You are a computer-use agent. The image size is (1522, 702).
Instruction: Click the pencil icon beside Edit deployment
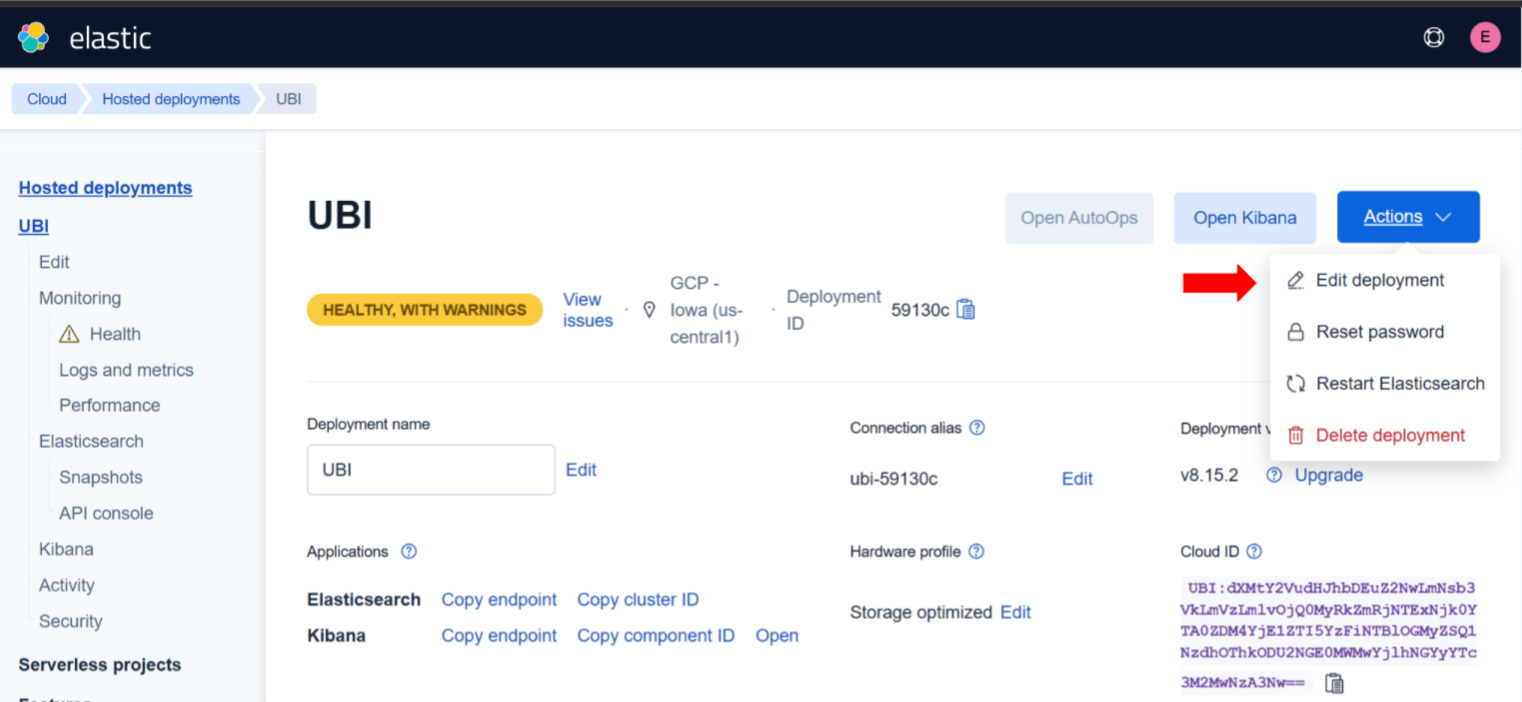tap(1295, 281)
